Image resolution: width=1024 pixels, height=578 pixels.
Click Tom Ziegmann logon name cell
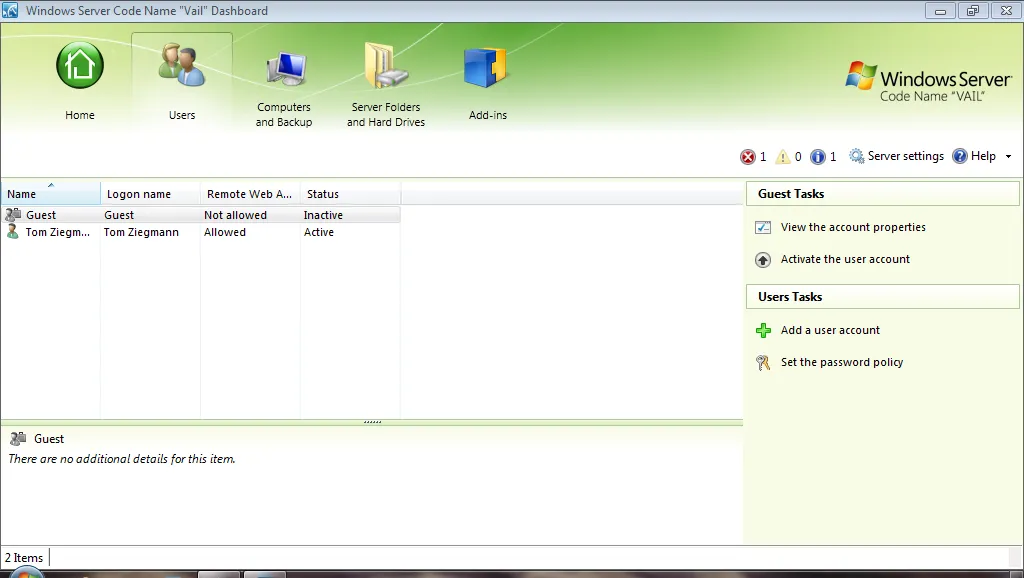coord(141,232)
